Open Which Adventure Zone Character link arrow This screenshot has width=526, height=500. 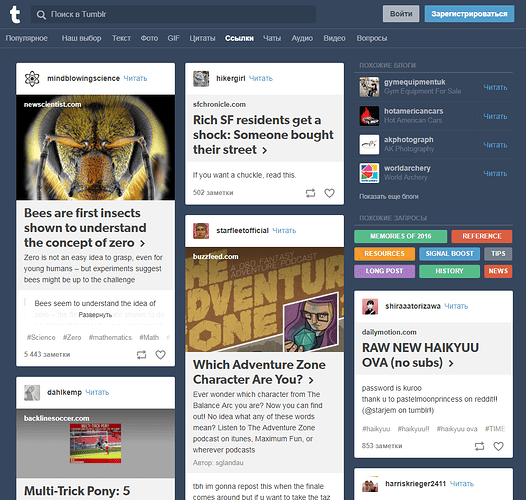click(311, 380)
